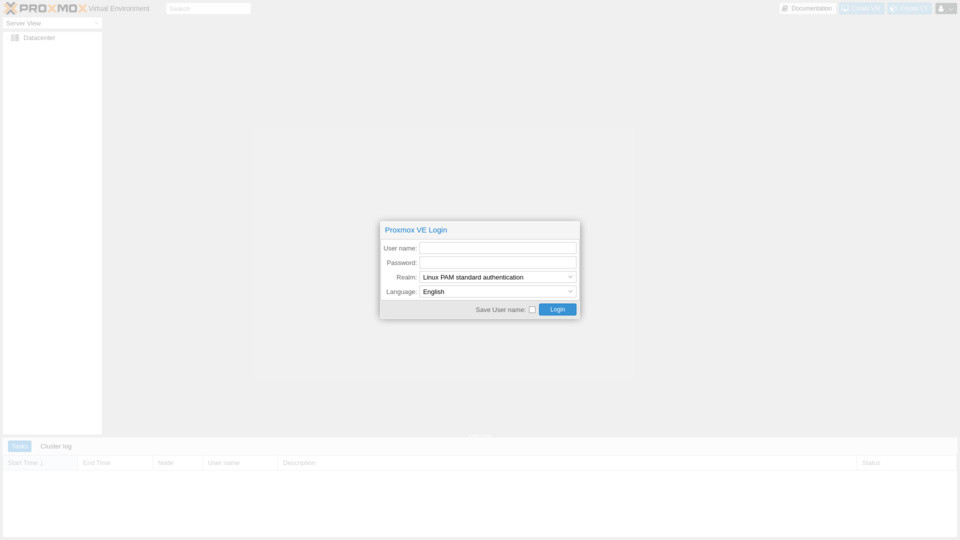960x540 pixels.
Task: Click the Datacenter server icon
Action: pyautogui.click(x=15, y=38)
